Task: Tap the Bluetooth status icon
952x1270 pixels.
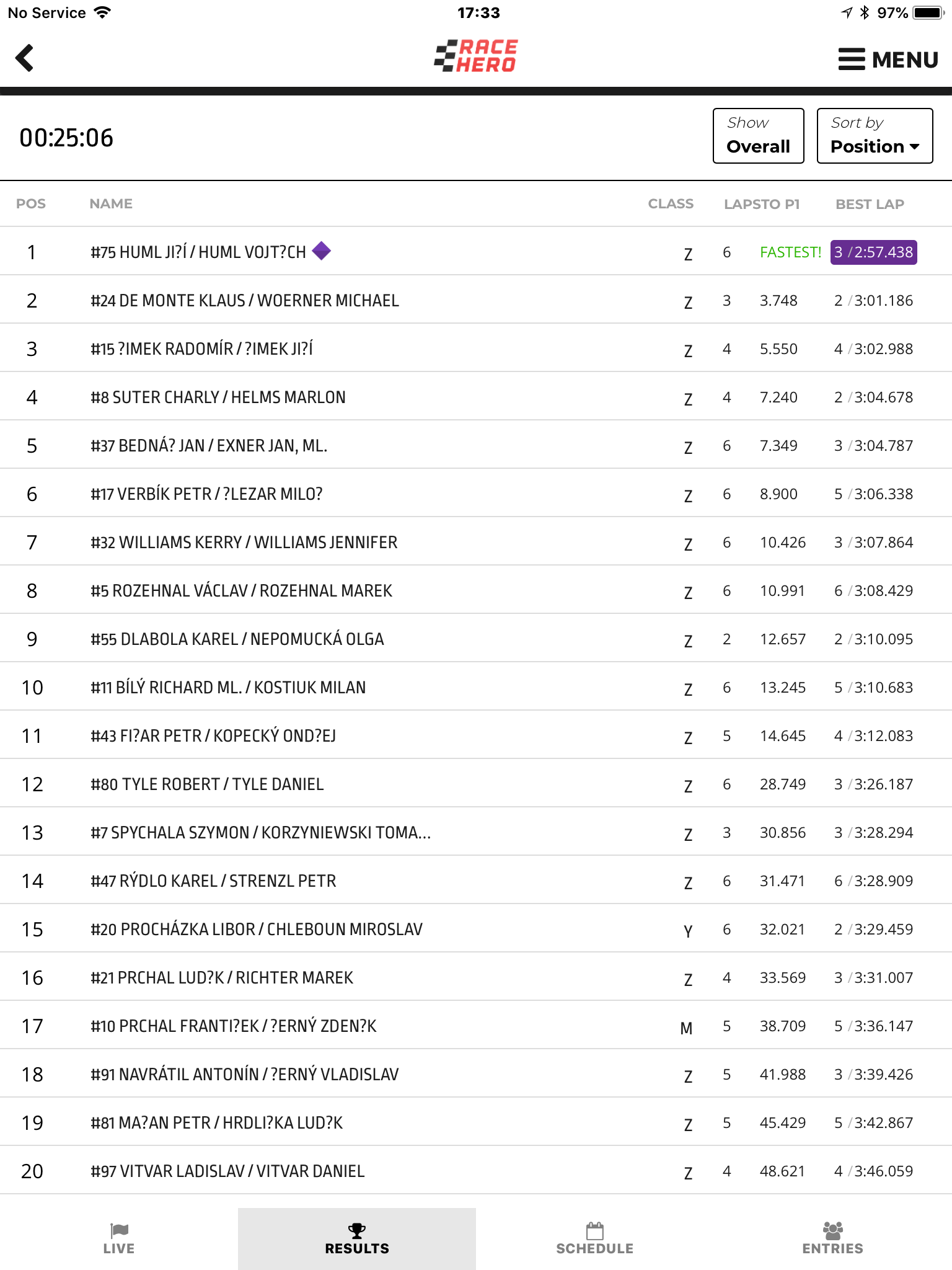Action: click(x=865, y=12)
